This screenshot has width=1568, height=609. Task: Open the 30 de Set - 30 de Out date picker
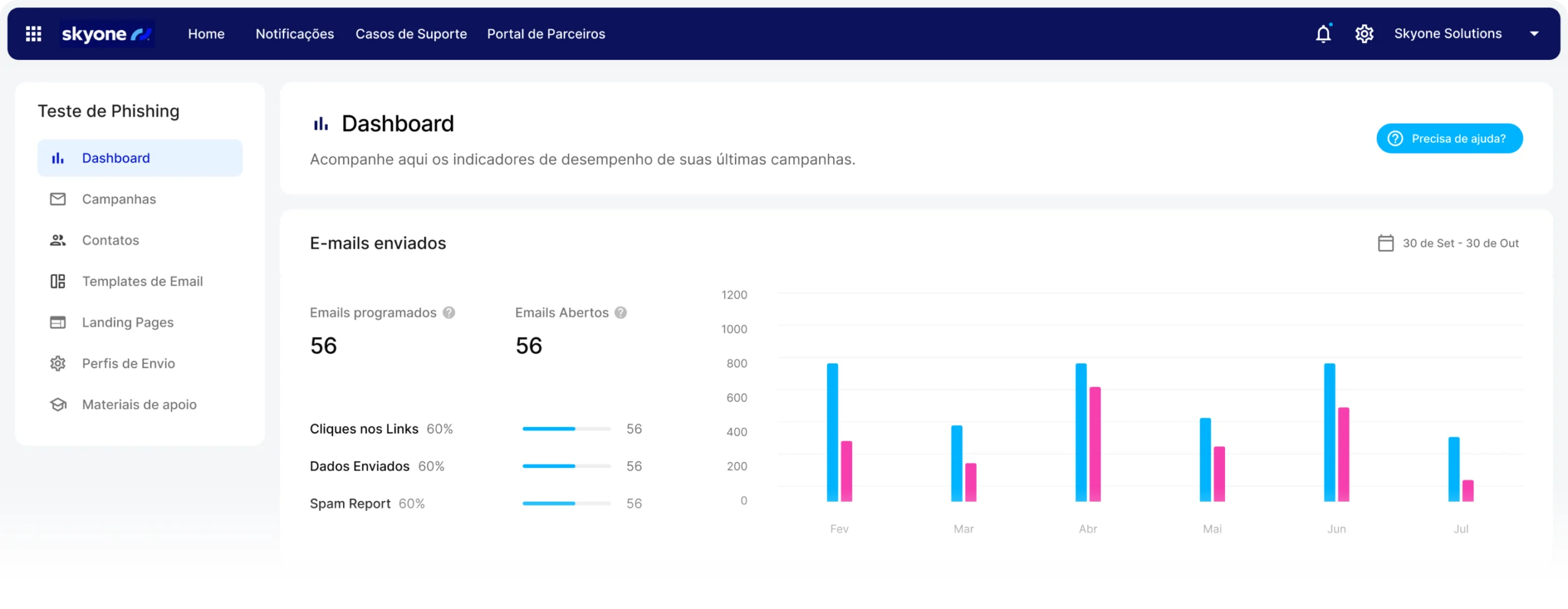pyautogui.click(x=1460, y=243)
